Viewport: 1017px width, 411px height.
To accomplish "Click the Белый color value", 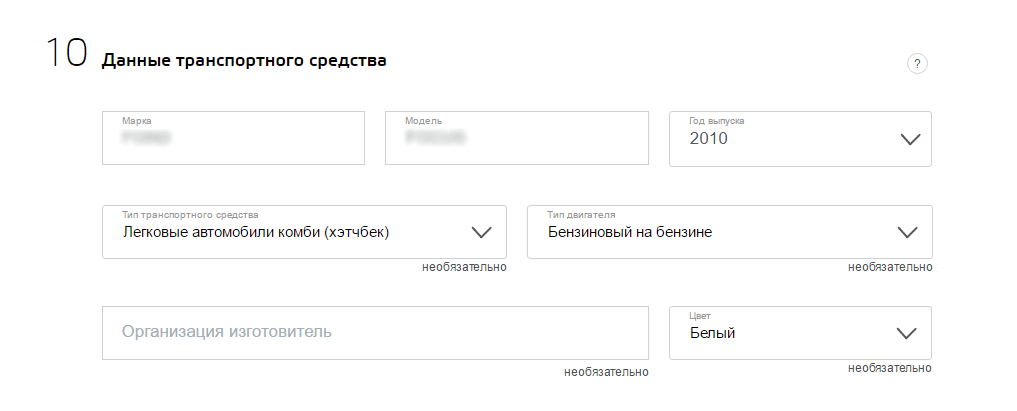I will pos(713,333).
